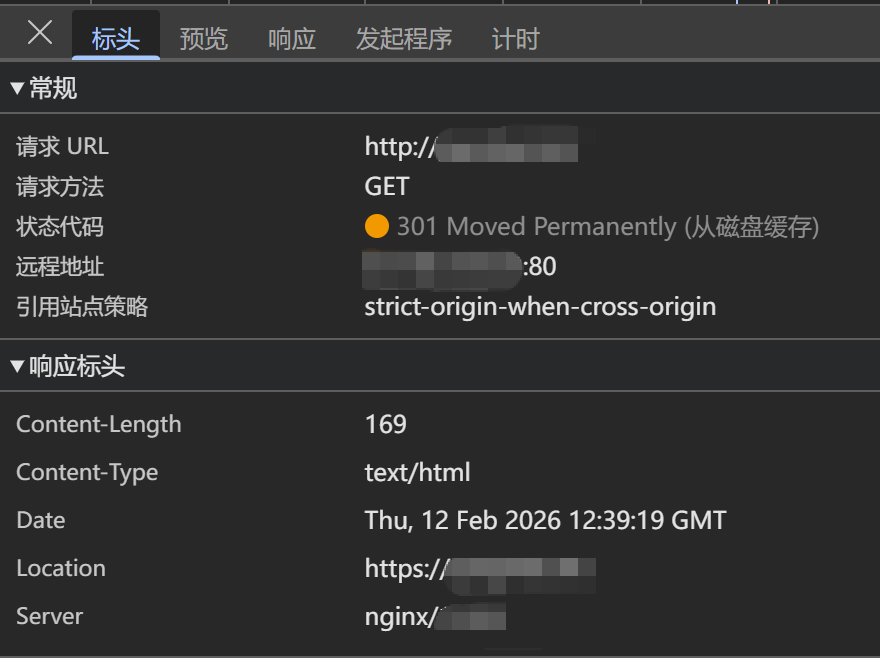Screen dimensions: 880x658
Task: Click the 引用站点策略 label
Action: click(82, 307)
